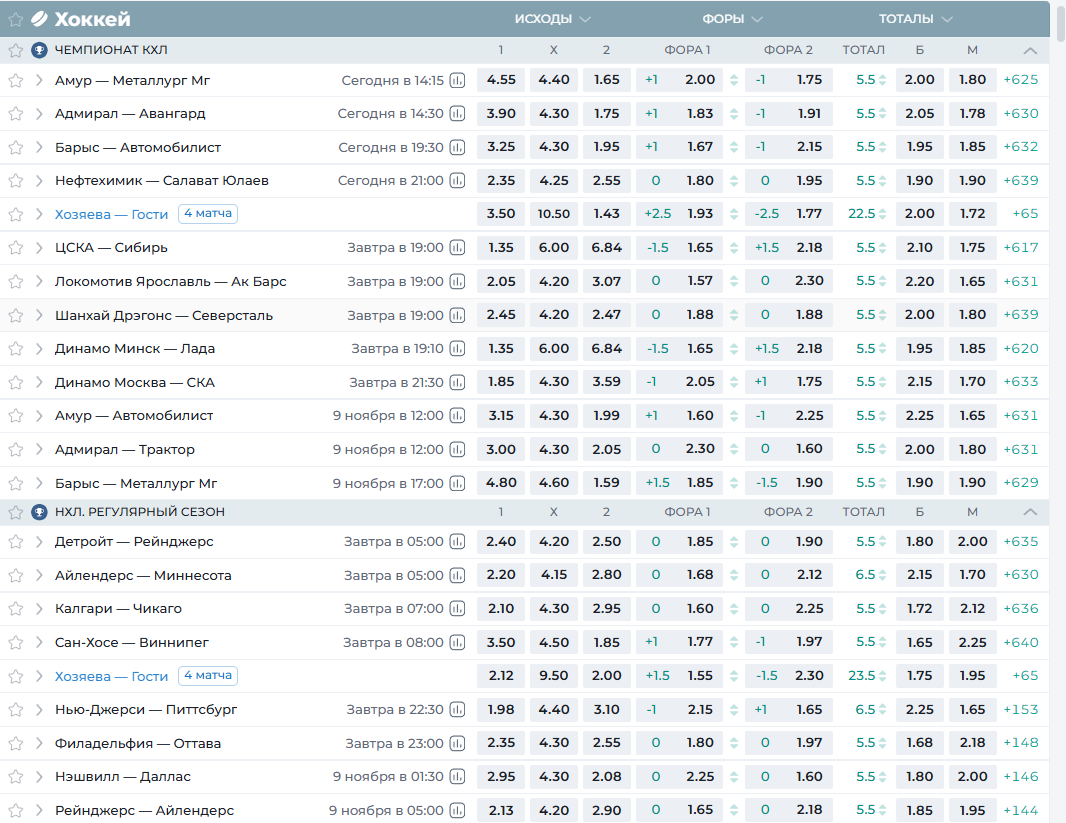Screen dimensions: 1066x823
Task: Open +639 more markets for Шанхай Дрэгонс — Северсталь
Action: [1020, 315]
